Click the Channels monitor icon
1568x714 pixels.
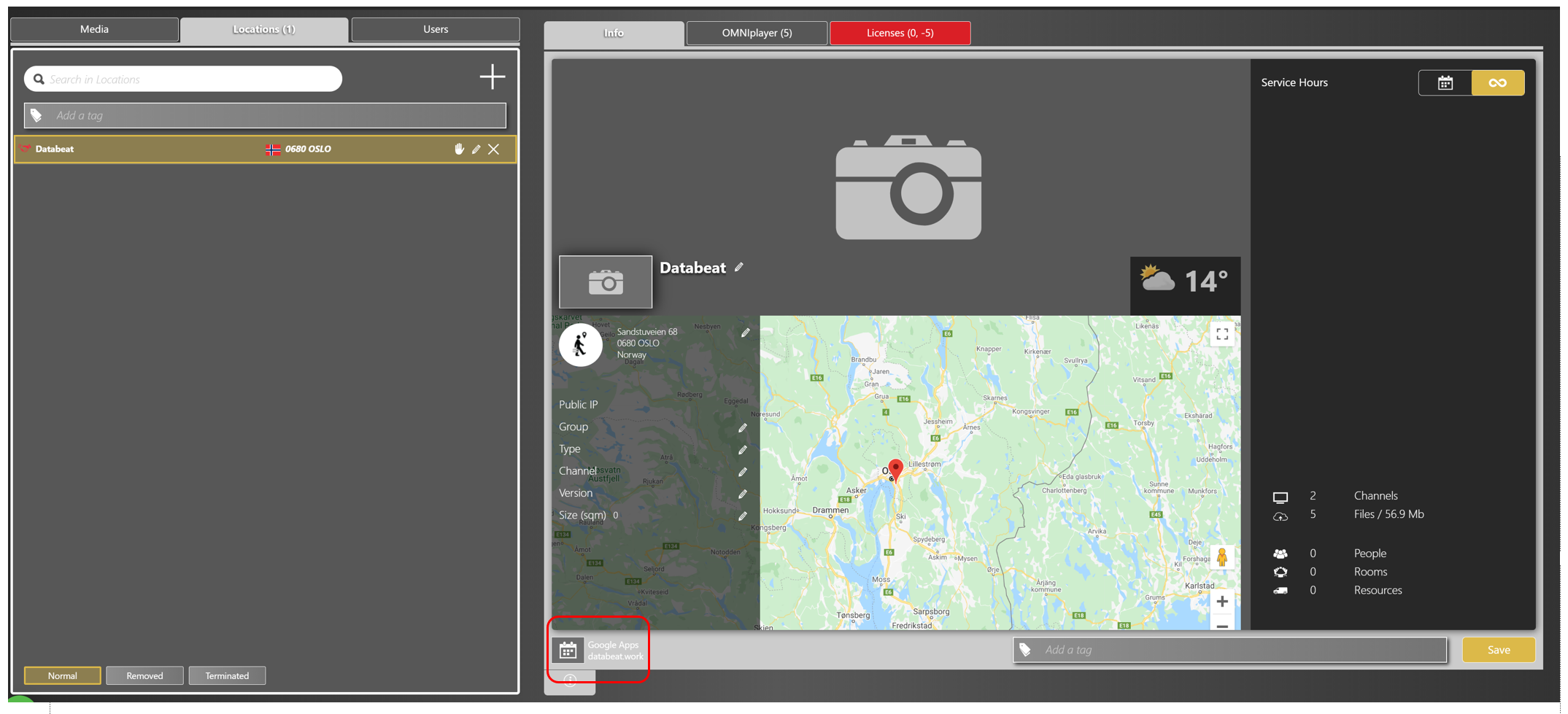(1281, 497)
